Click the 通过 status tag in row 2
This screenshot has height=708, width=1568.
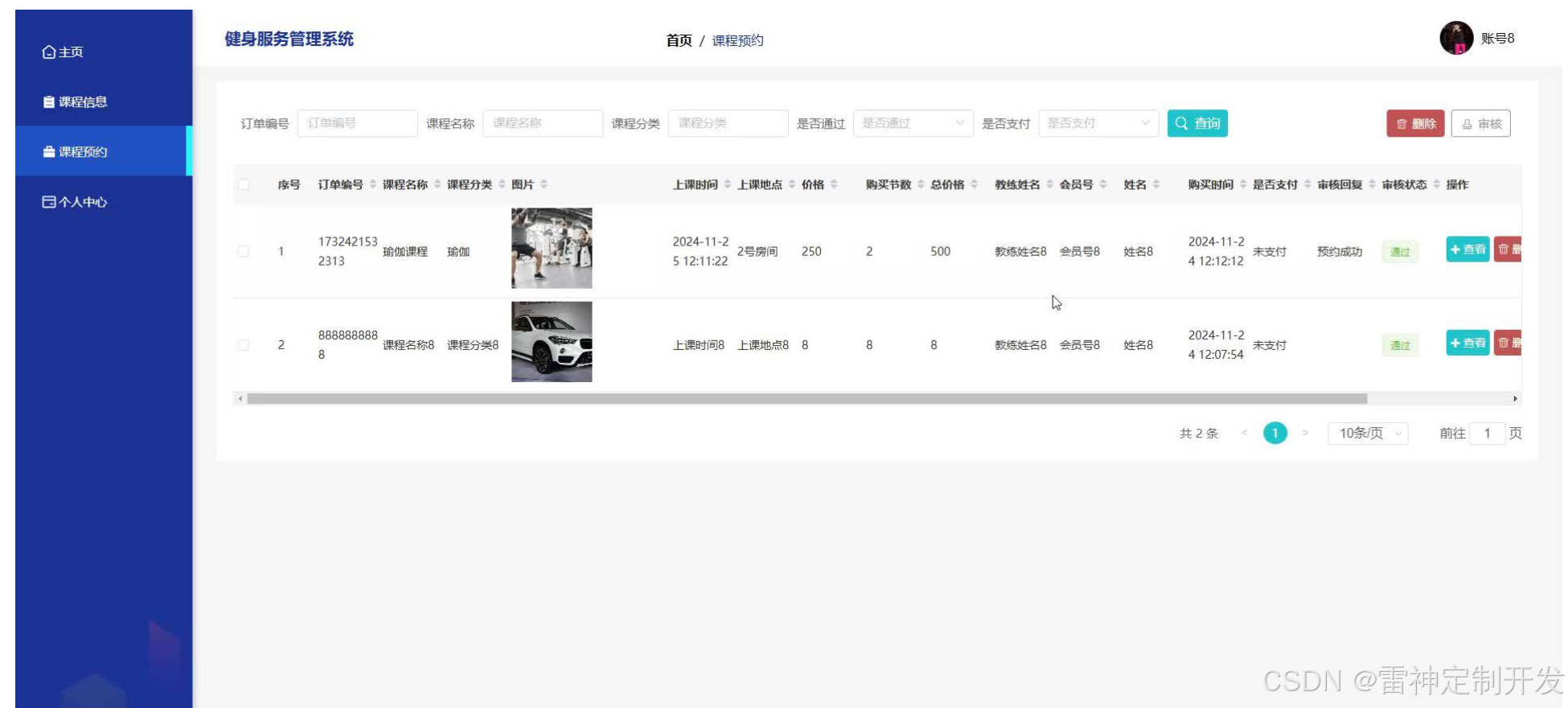point(1400,345)
